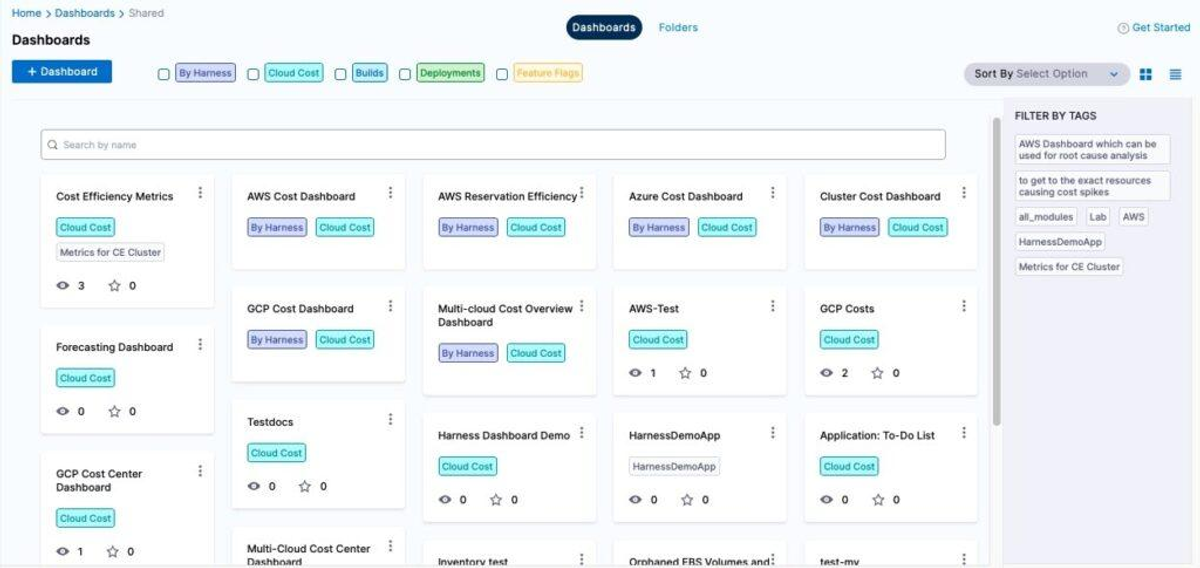The image size is (1200, 568).
Task: Star the Cost Efficiency Metrics dashboard
Action: click(114, 286)
